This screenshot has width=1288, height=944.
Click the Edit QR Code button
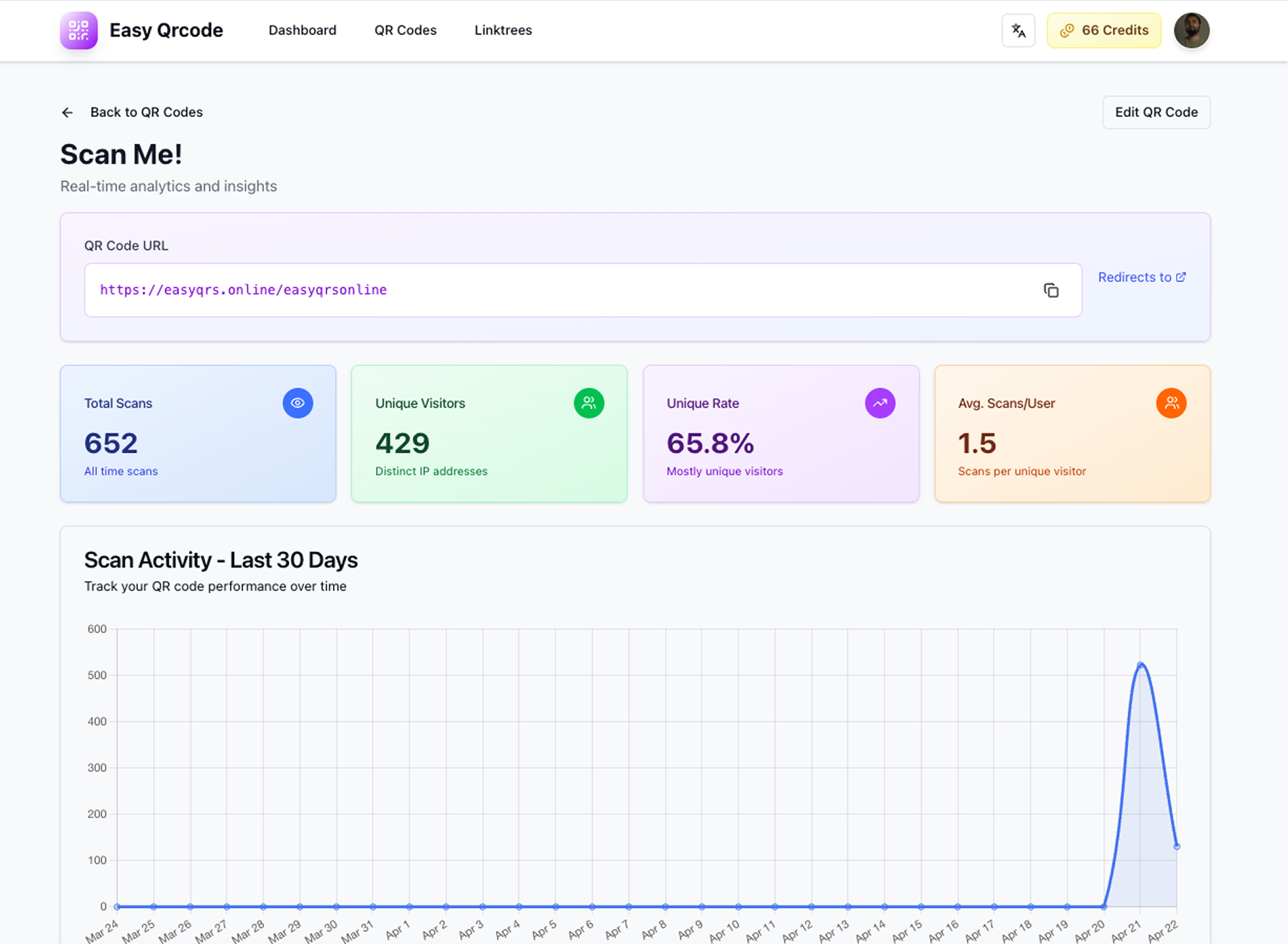coord(1156,112)
